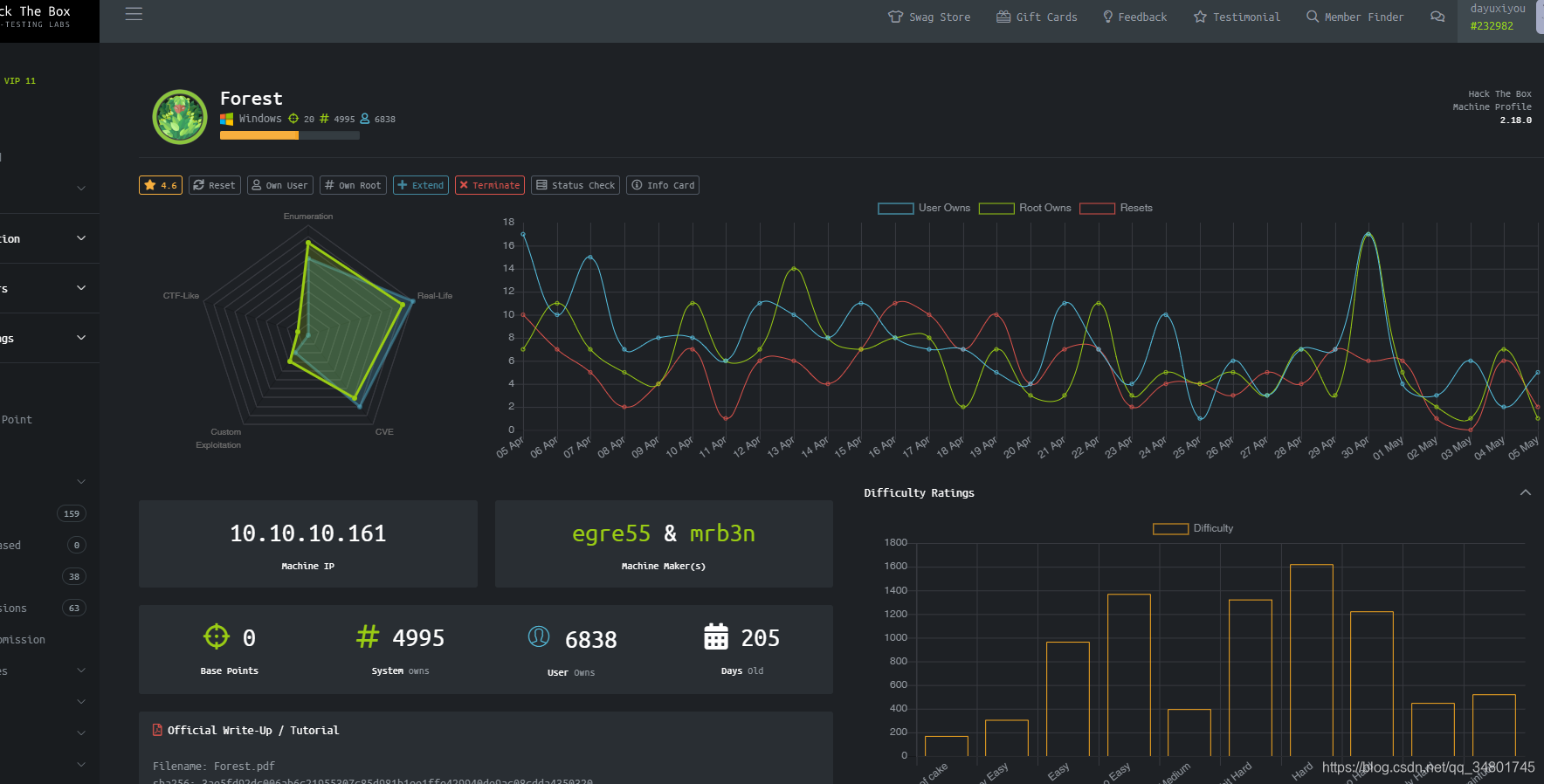Click the Base Points crosshair icon
The height and width of the screenshot is (784, 1544).
coord(216,636)
